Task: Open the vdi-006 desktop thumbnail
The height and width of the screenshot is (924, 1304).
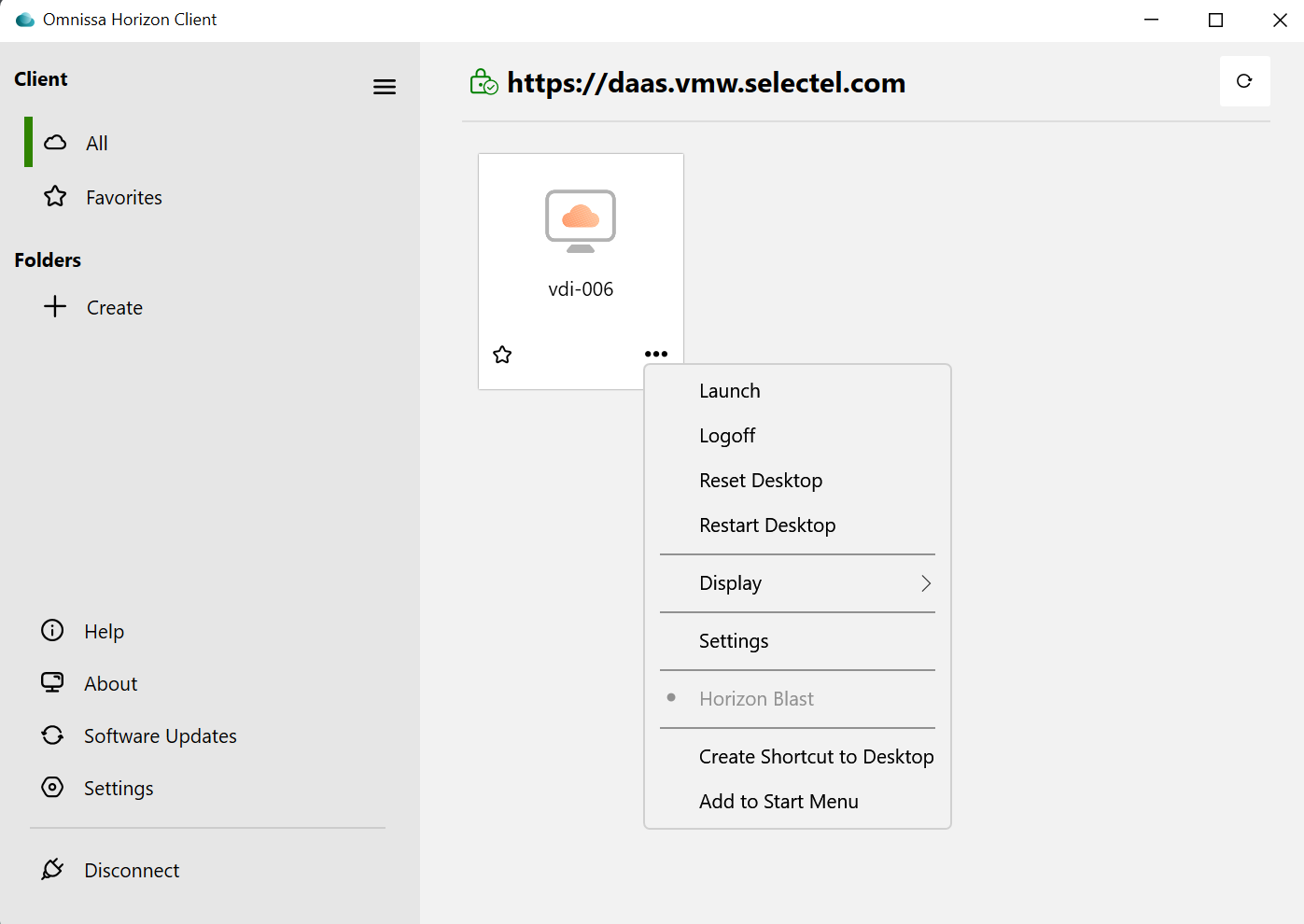Action: (x=581, y=221)
